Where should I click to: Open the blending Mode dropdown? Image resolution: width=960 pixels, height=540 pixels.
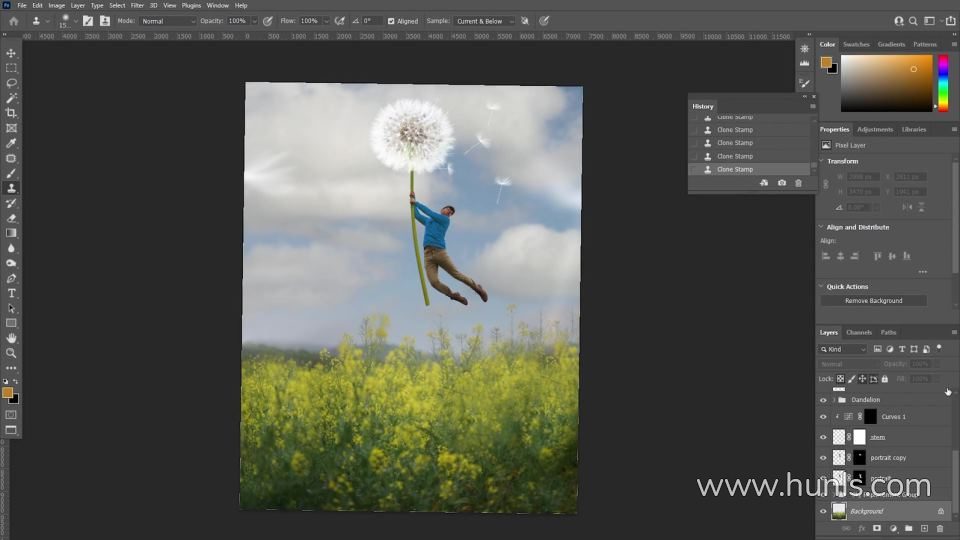(x=167, y=21)
